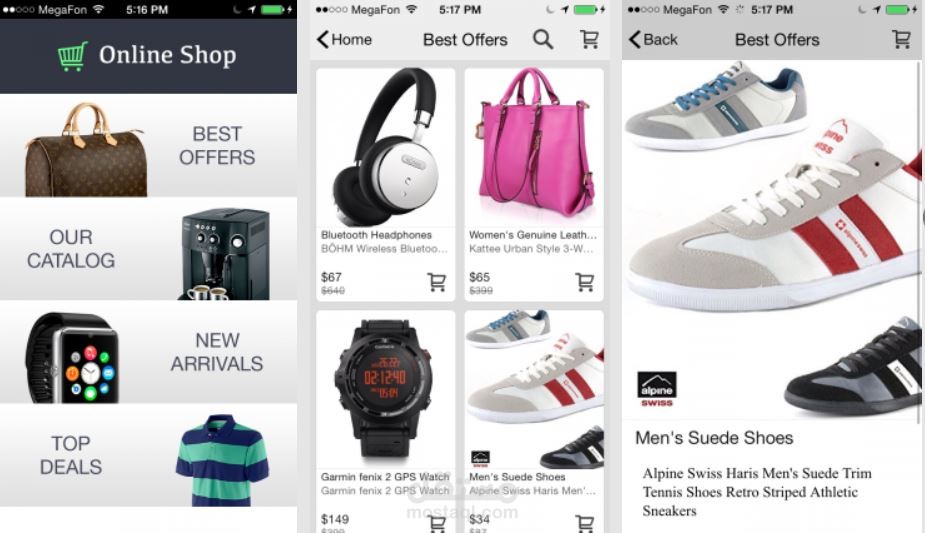Tap the Back button
925x533 pixels.
coord(653,40)
